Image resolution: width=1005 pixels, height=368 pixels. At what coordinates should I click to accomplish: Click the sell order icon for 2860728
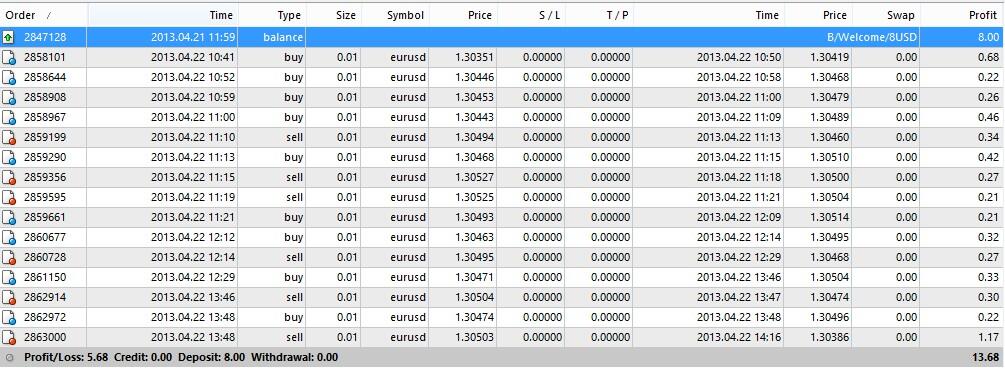click(x=8, y=257)
